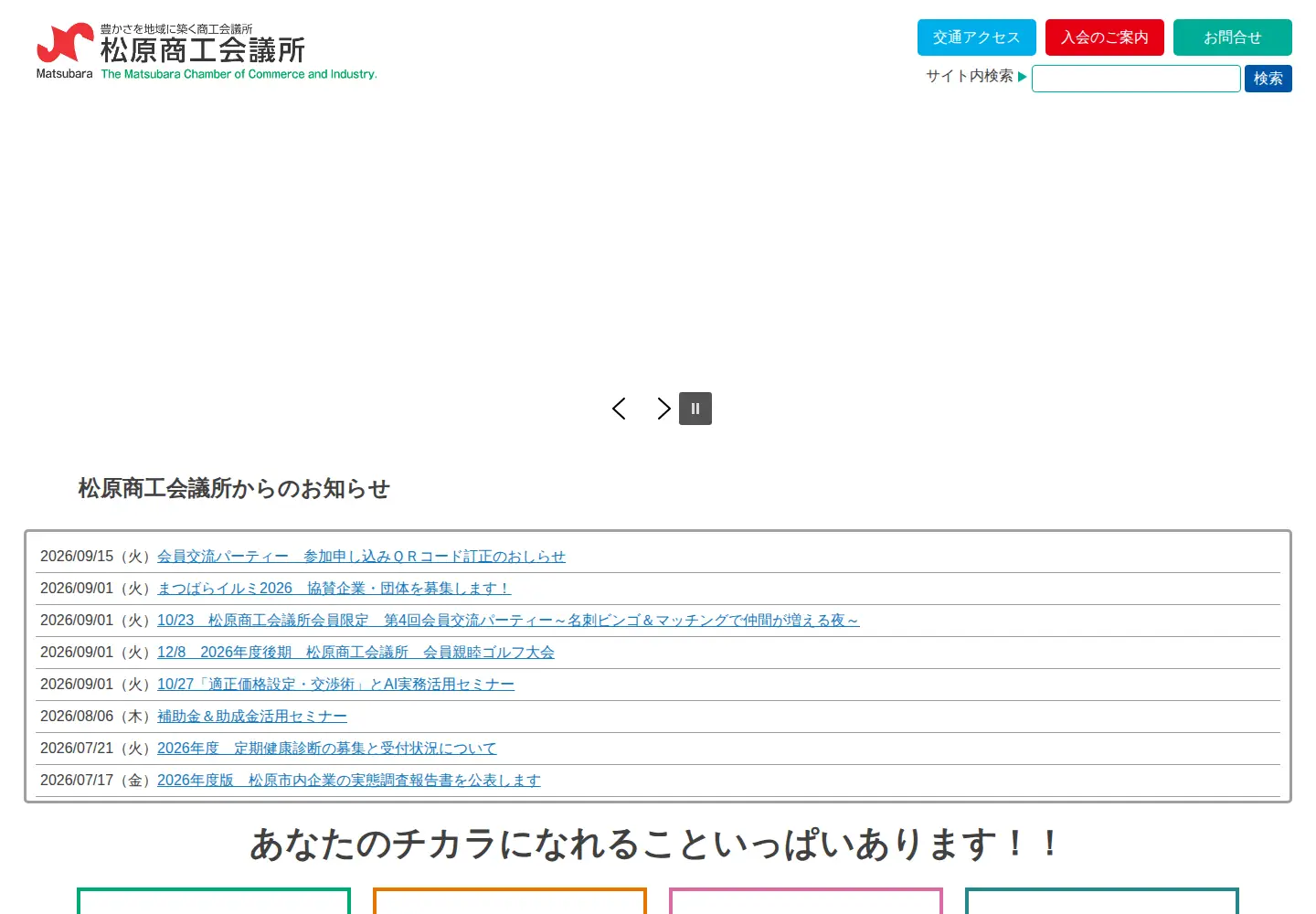Image resolution: width=1316 pixels, height=914 pixels.
Task: Click the 松原商工会議所からのお知らせ heading
Action: [x=234, y=489]
